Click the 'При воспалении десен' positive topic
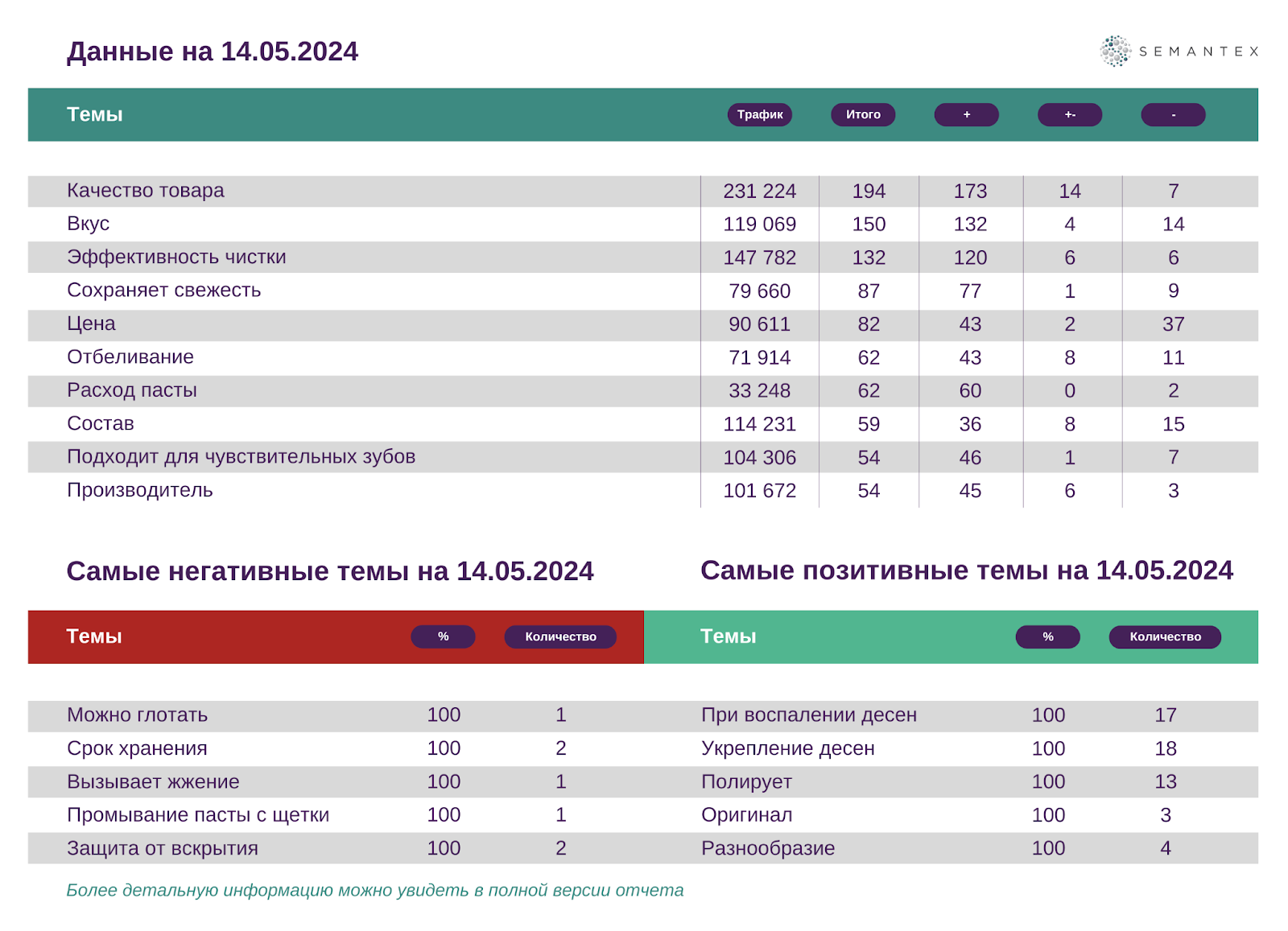The image size is (1288, 931). tap(809, 715)
